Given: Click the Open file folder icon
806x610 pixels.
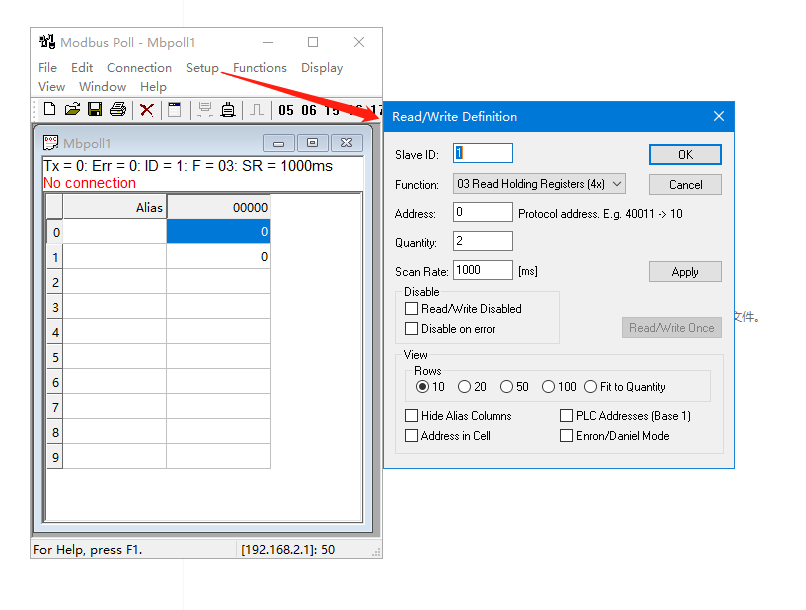Looking at the screenshot, I should point(72,109).
